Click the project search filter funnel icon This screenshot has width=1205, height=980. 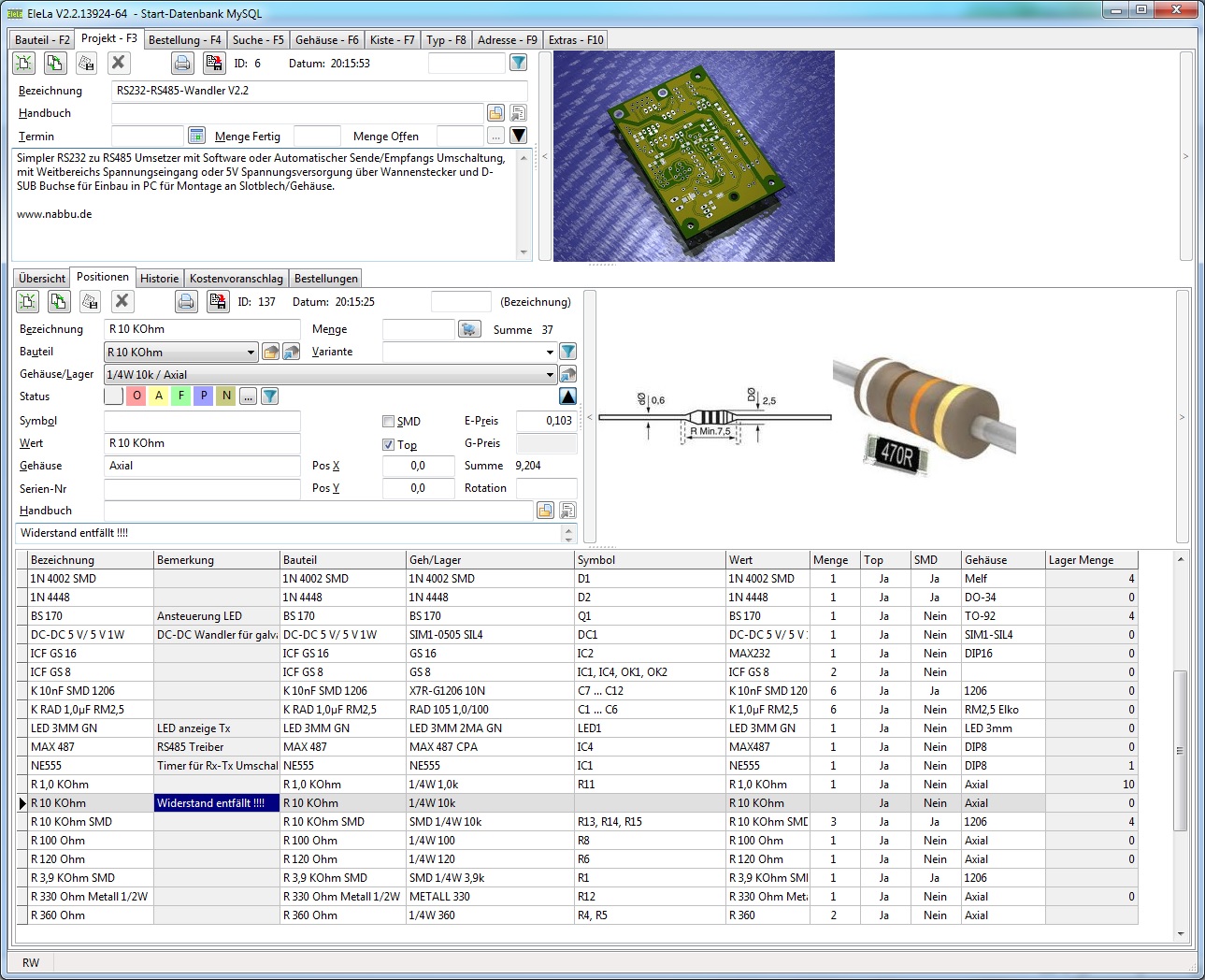coord(518,63)
